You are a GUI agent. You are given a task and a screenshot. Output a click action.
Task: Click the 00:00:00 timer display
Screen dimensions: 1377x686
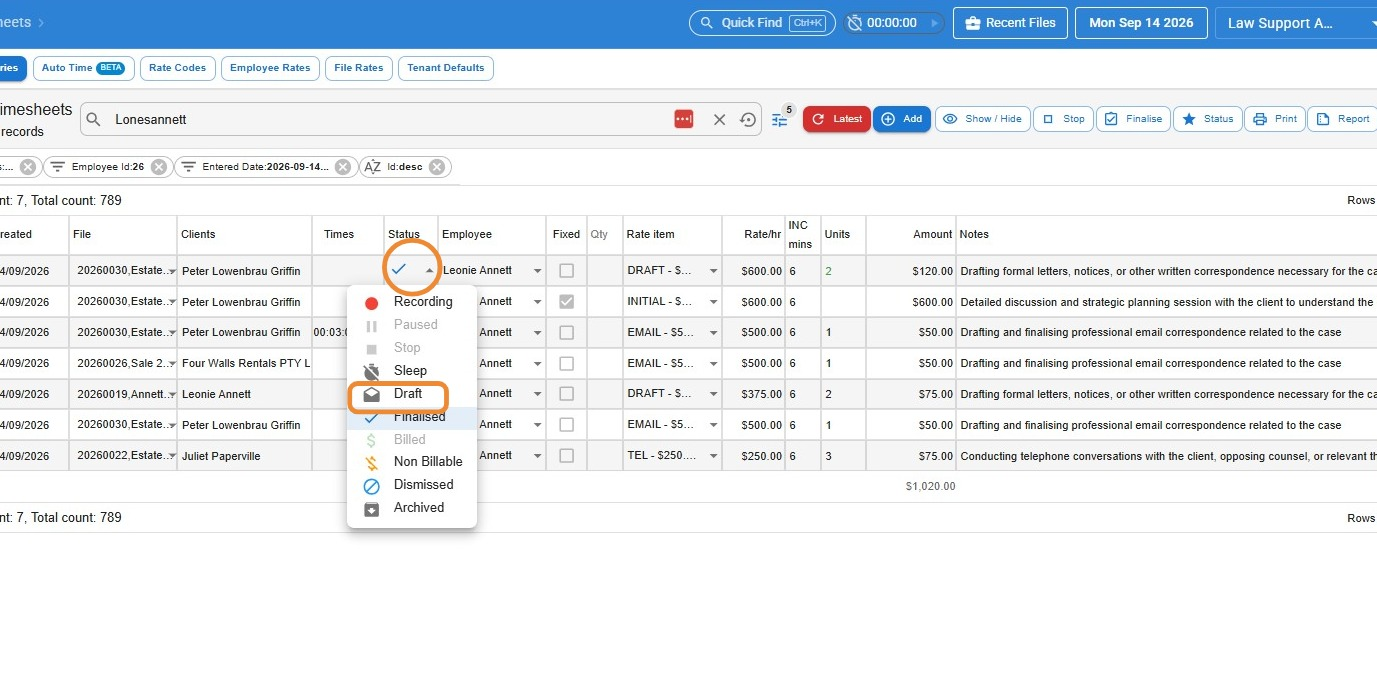[891, 23]
